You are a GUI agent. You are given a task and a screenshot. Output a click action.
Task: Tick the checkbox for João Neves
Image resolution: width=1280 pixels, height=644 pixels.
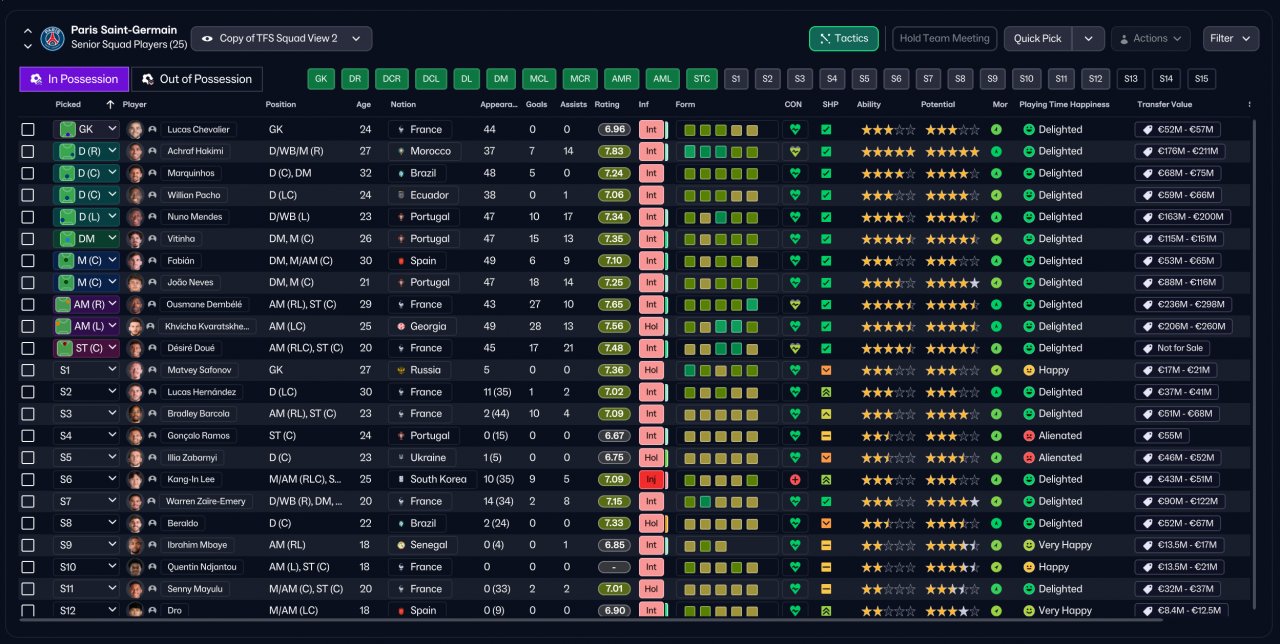(28, 283)
